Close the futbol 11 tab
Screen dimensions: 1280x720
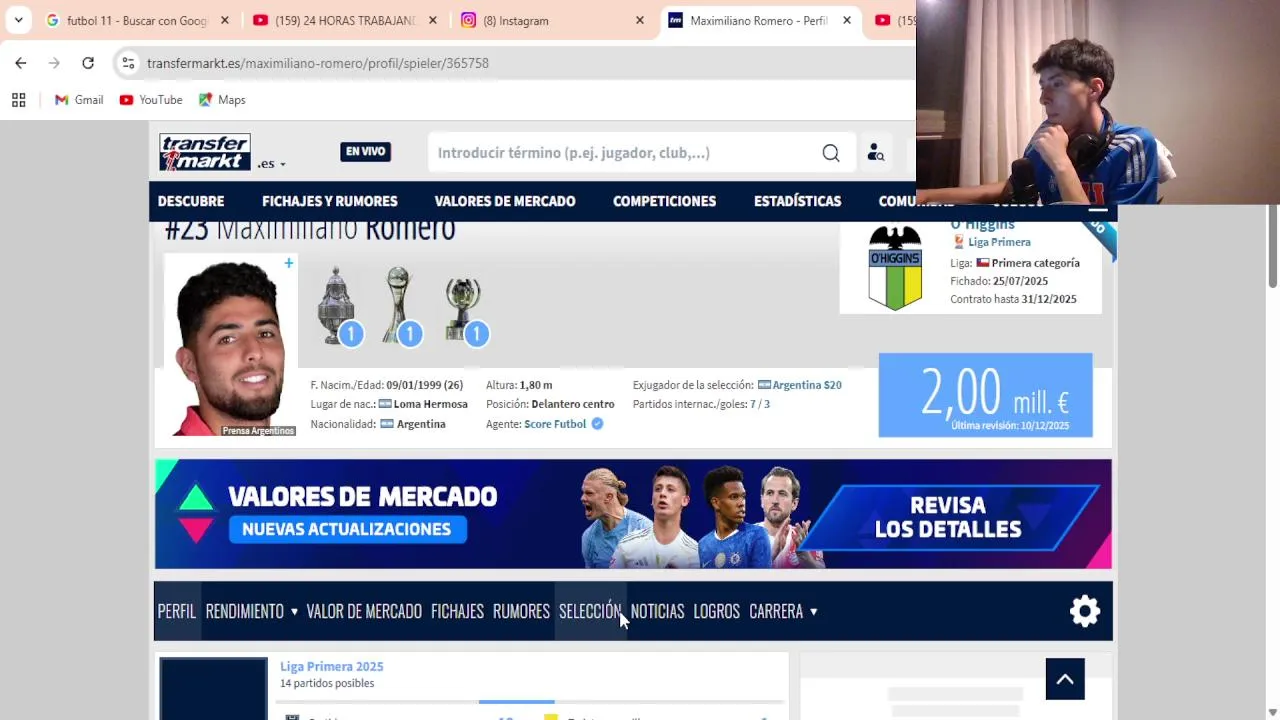click(225, 20)
